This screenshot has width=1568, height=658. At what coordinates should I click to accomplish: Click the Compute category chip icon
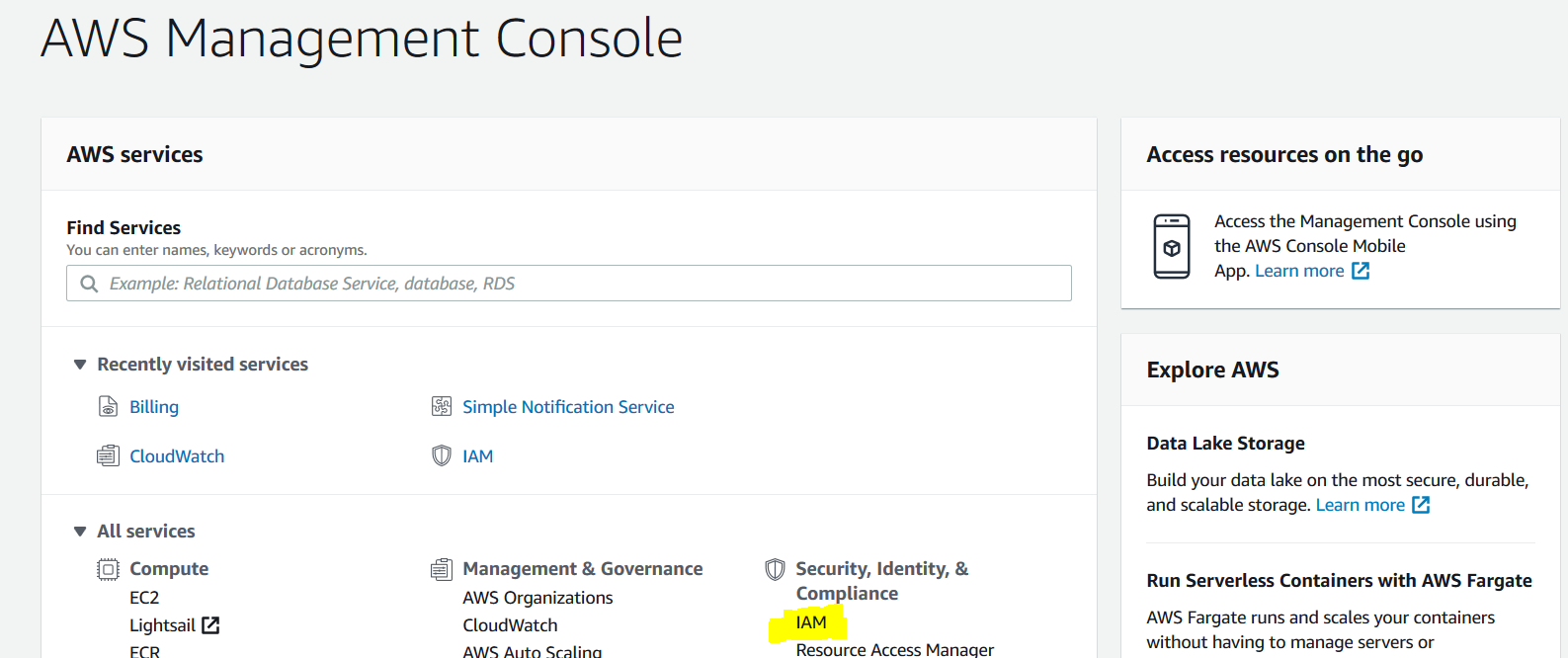click(x=108, y=569)
